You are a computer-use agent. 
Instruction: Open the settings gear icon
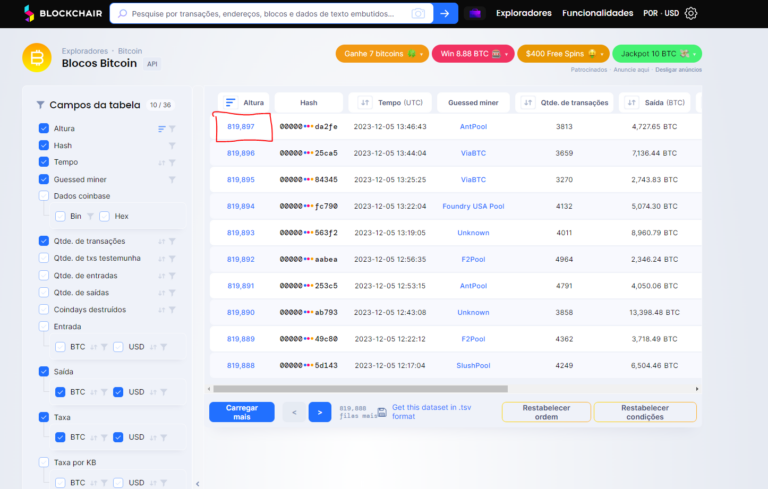coord(691,14)
